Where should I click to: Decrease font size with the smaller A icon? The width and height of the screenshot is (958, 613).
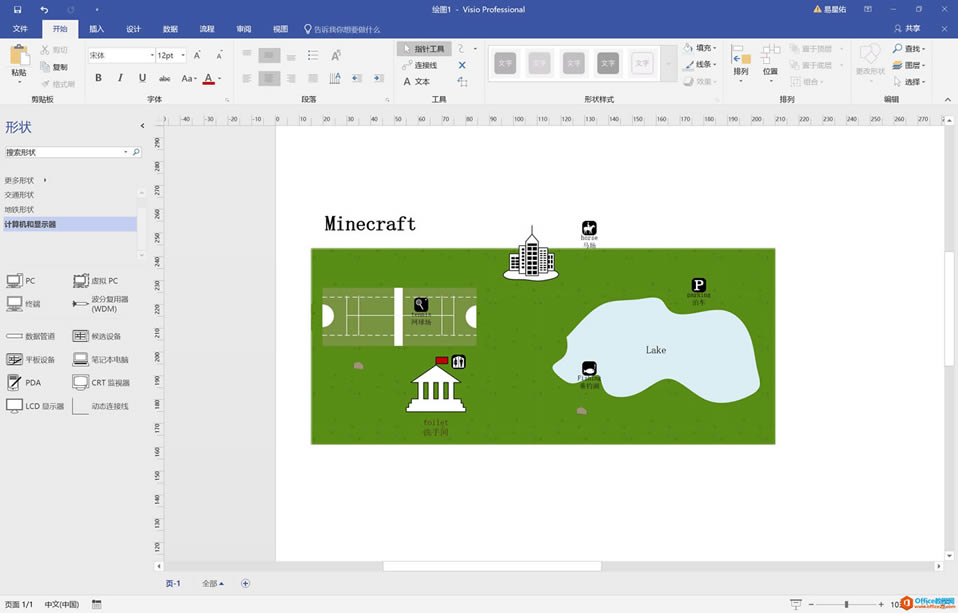click(x=219, y=56)
